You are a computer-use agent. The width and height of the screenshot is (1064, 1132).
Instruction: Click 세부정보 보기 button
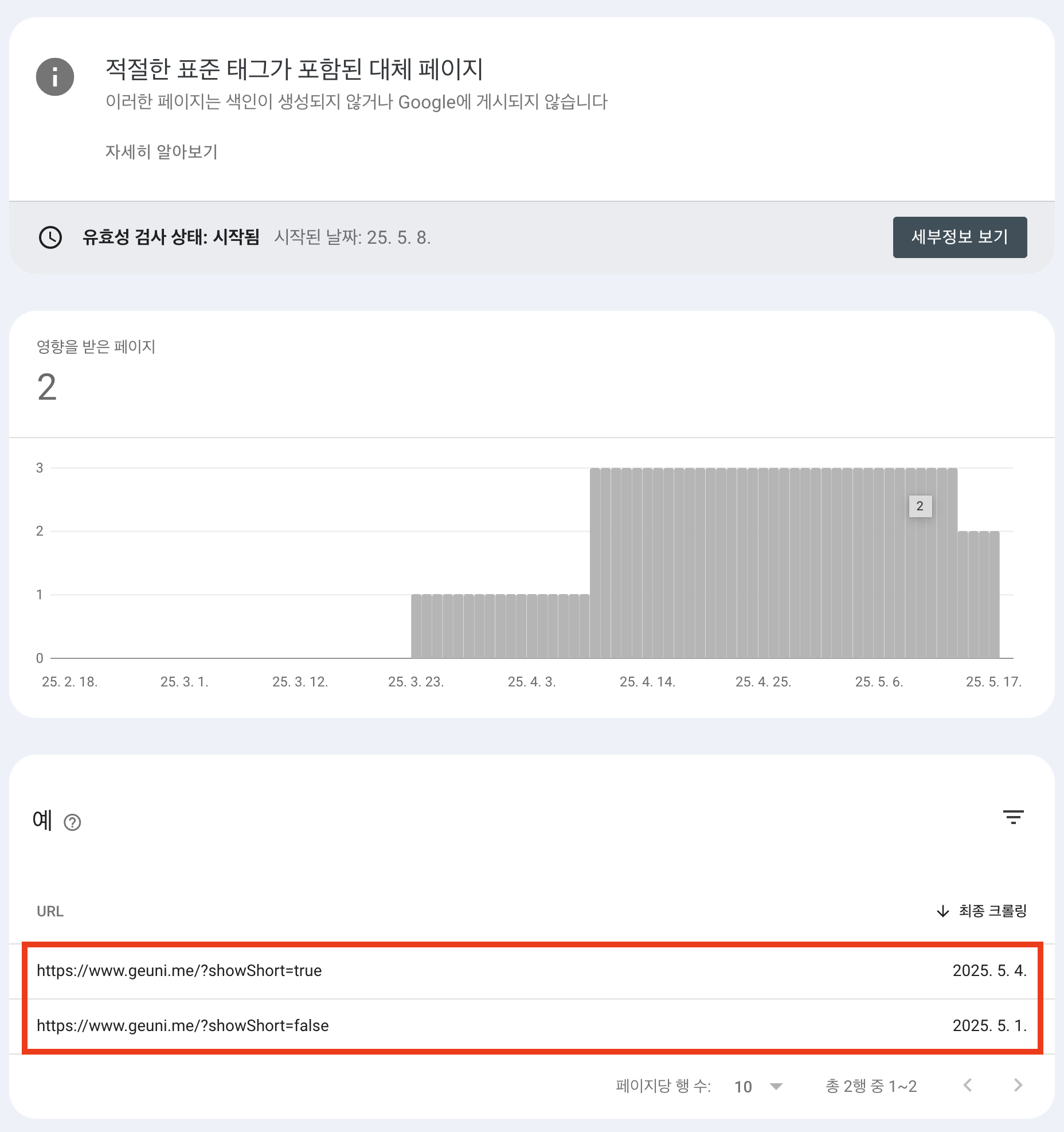click(960, 237)
